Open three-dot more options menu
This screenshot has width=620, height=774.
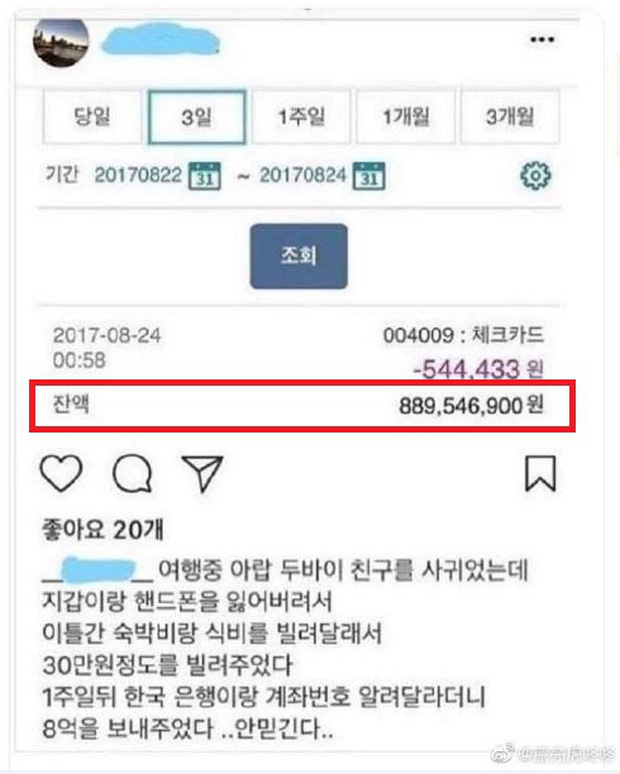coord(542,39)
